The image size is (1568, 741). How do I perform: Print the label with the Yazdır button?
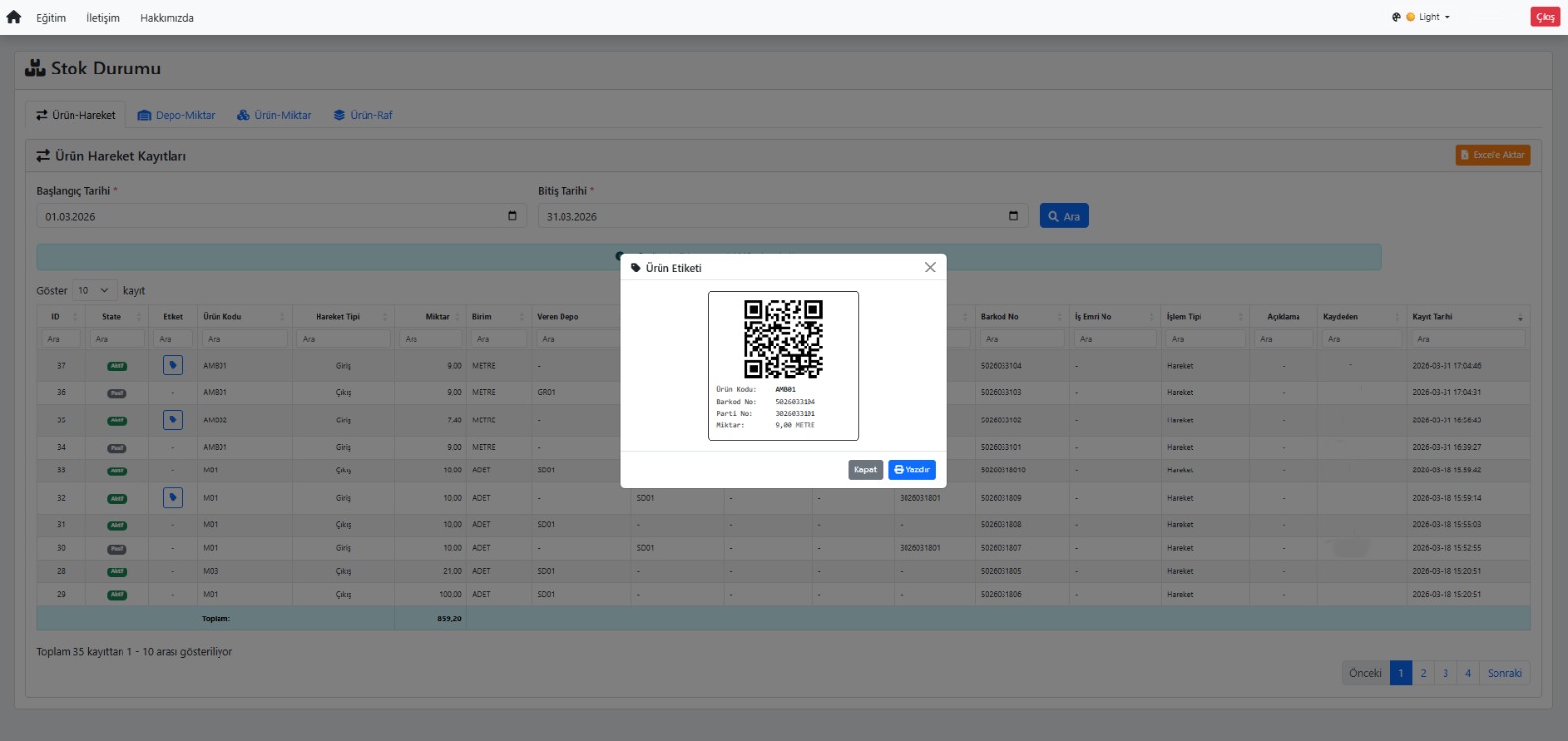coord(911,469)
